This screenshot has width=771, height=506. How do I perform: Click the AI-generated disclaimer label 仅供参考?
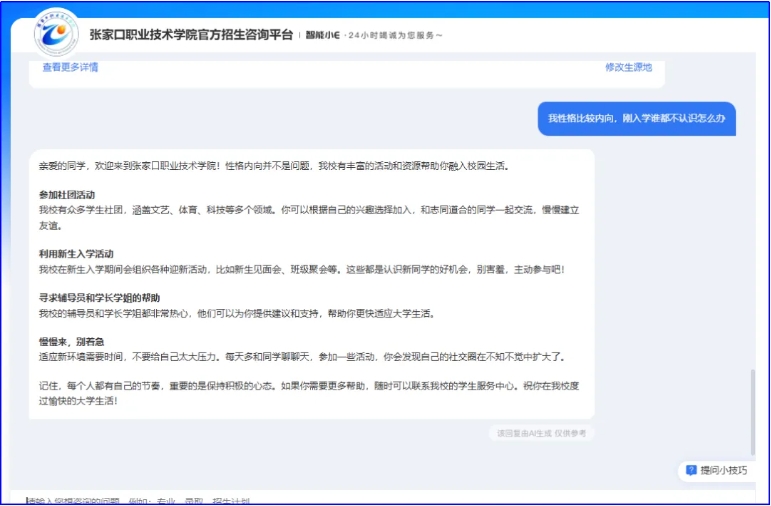coord(541,433)
